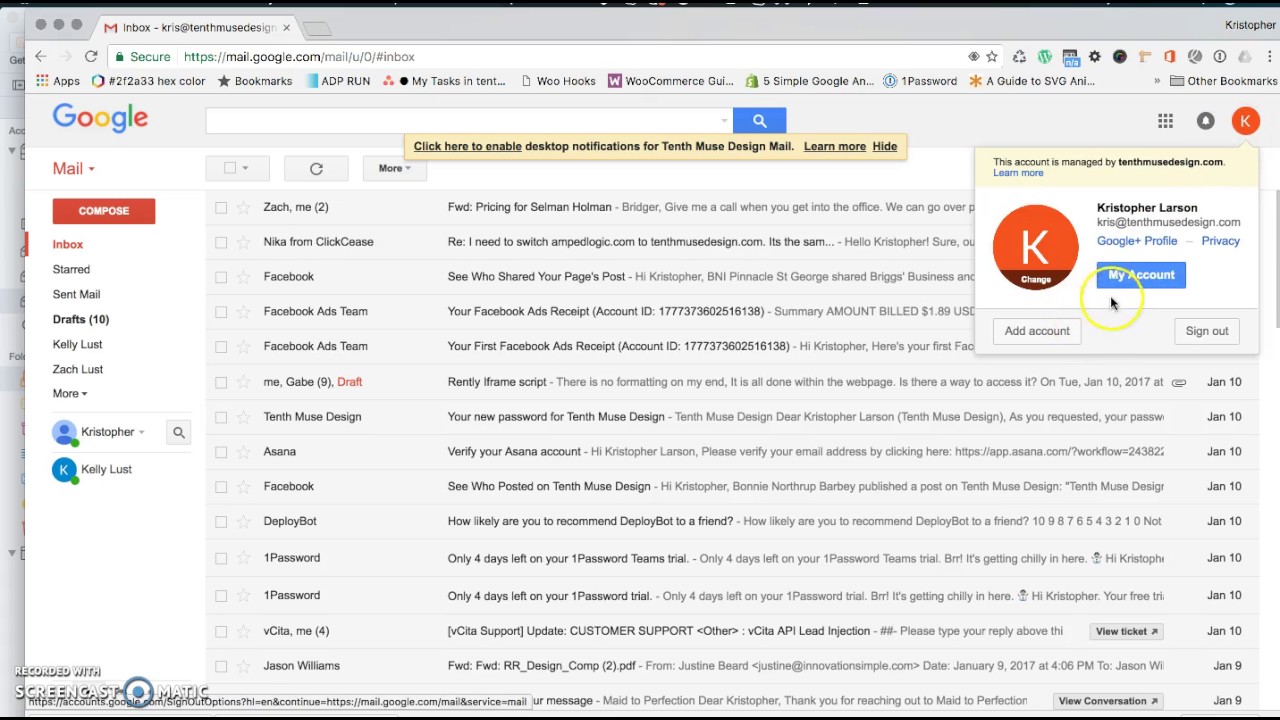This screenshot has height=720, width=1280.
Task: Go back with the browser back arrow
Action: click(x=40, y=57)
